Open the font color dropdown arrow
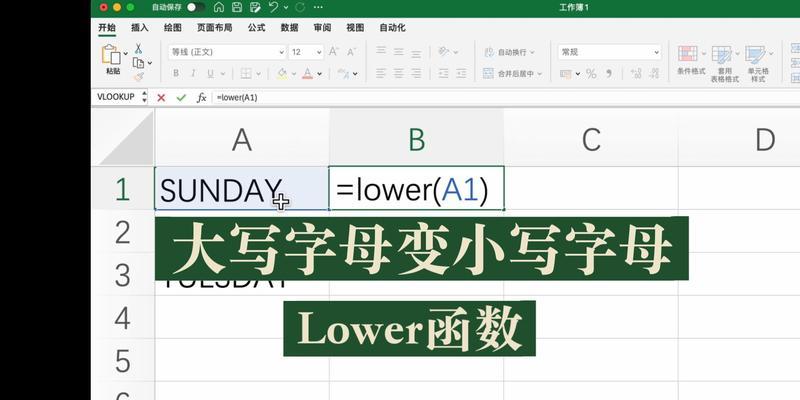This screenshot has height=400, width=800. pos(319,74)
